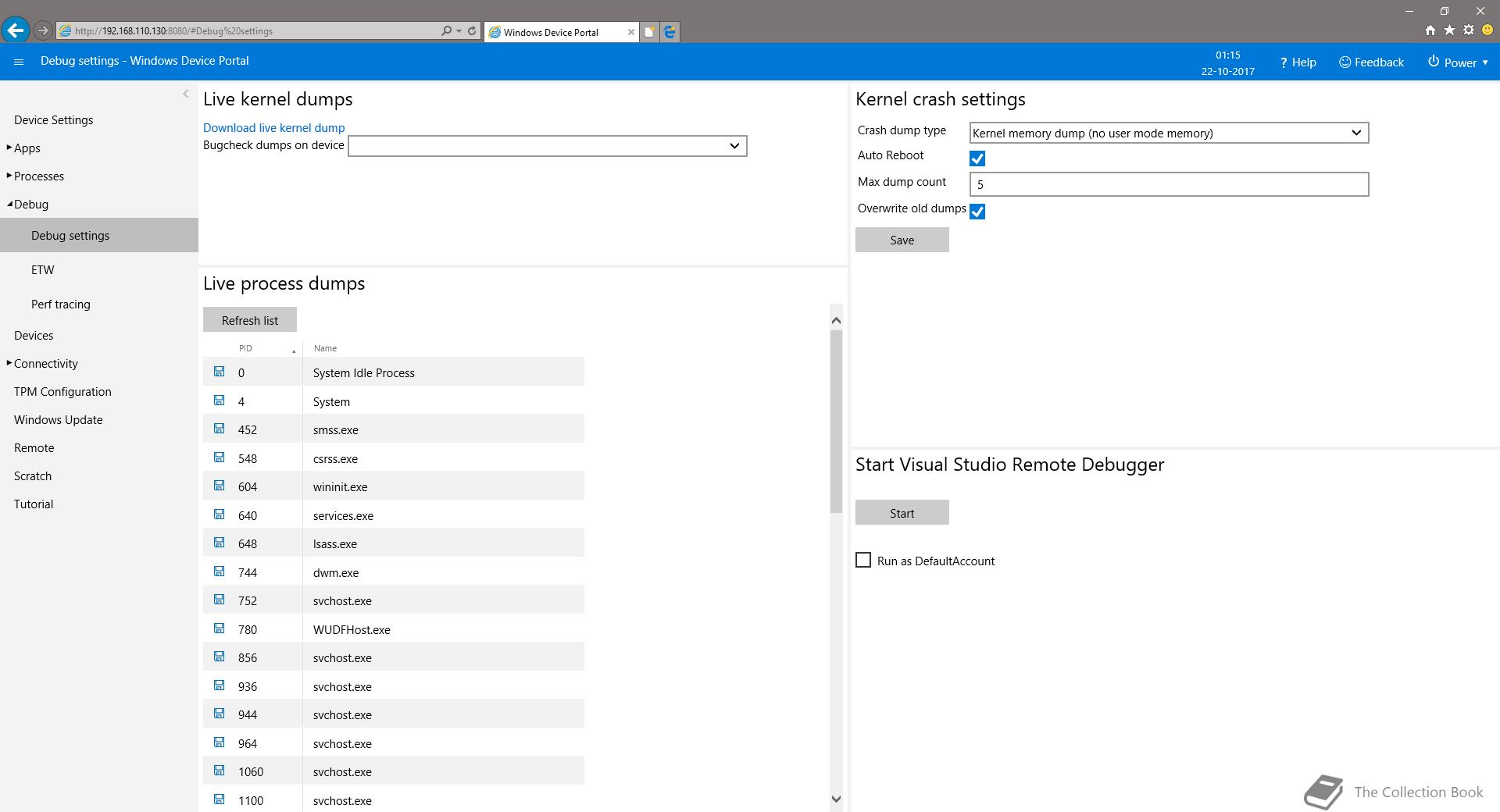Click the Max dump count field

coord(1169,184)
